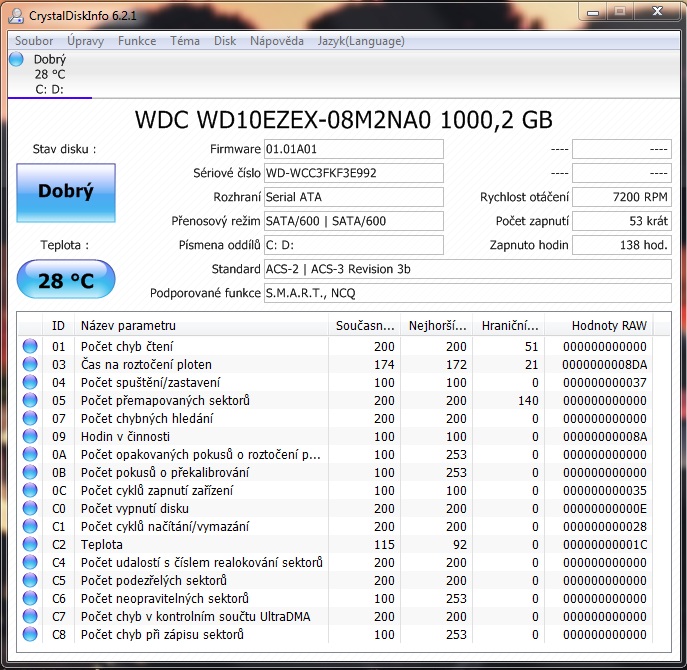The height and width of the screenshot is (670, 687).
Task: Click status orb for row 09 Hodin v činnosti
Action: coord(30,436)
